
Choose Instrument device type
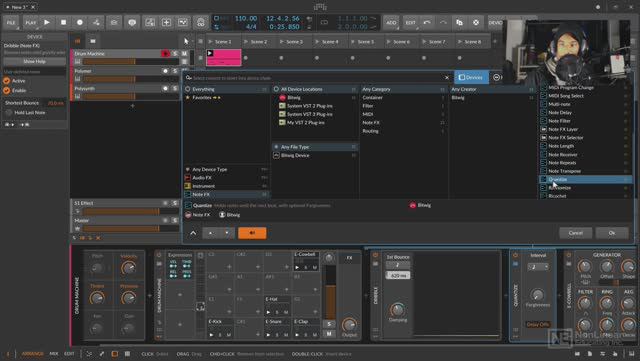(x=226, y=186)
